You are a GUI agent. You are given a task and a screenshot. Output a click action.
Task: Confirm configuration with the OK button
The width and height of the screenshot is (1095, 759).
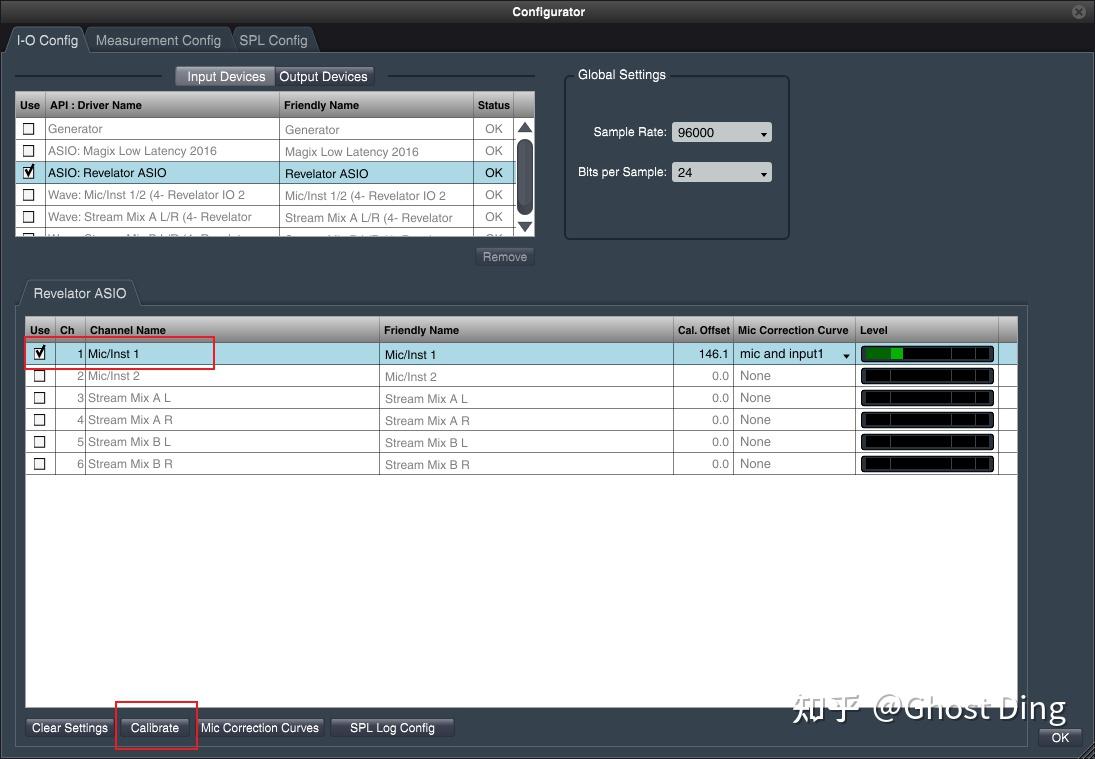[1059, 737]
